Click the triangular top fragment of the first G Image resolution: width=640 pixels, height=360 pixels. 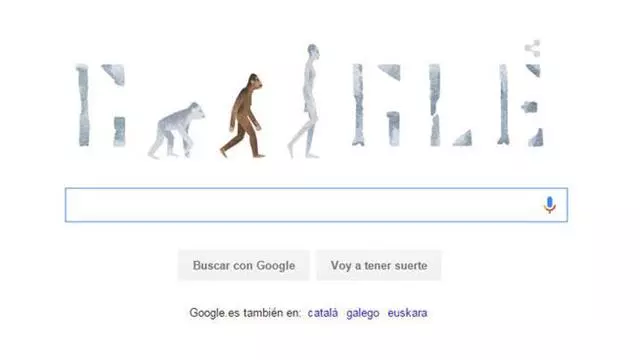coord(114,74)
